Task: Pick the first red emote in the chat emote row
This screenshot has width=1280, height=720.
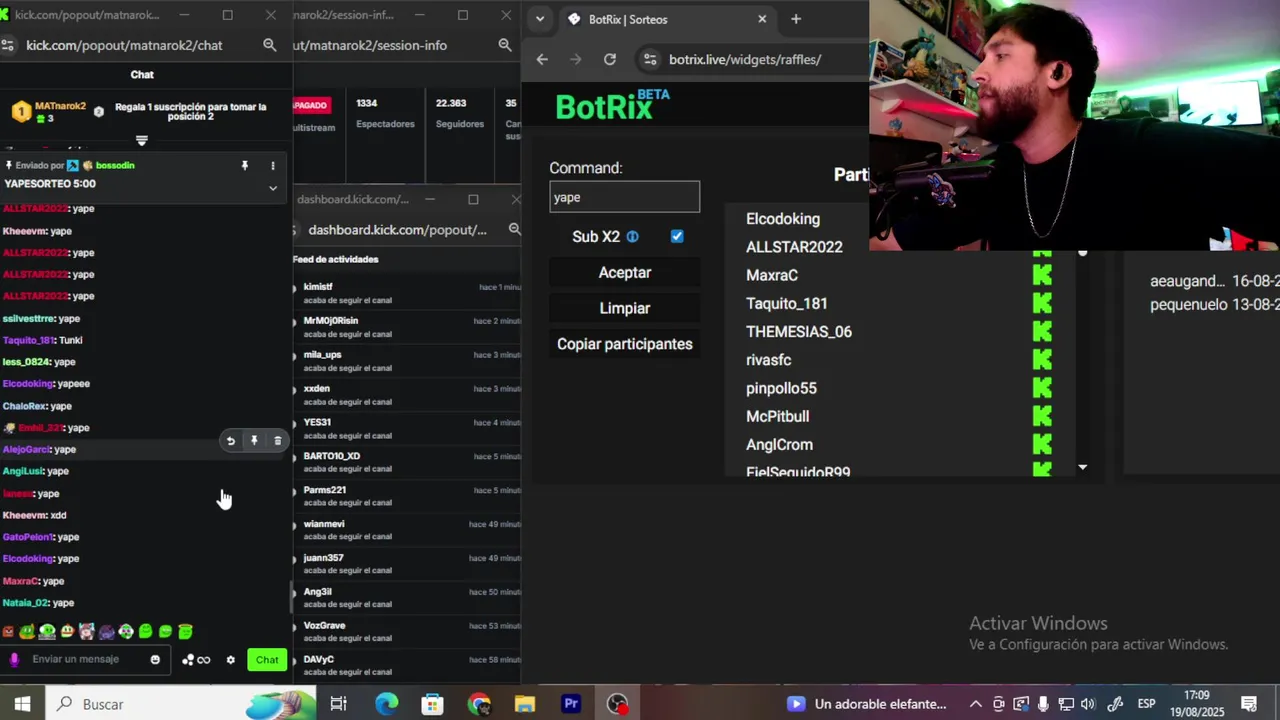Action: click(8, 632)
